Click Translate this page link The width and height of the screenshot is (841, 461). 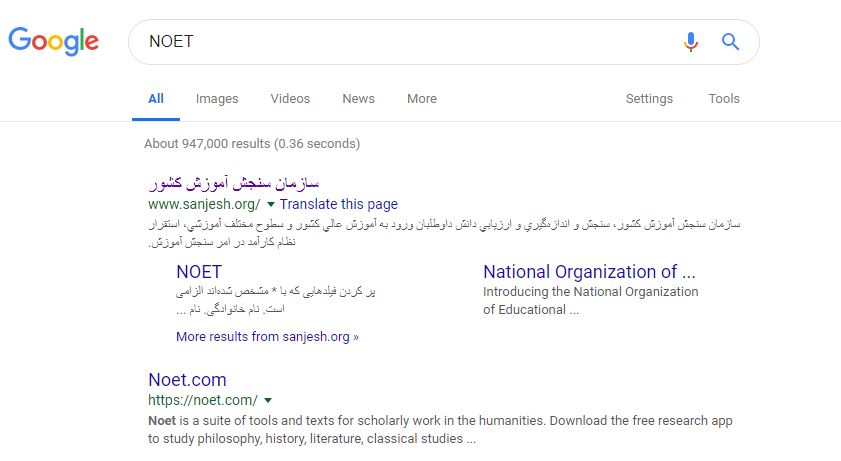(x=338, y=204)
